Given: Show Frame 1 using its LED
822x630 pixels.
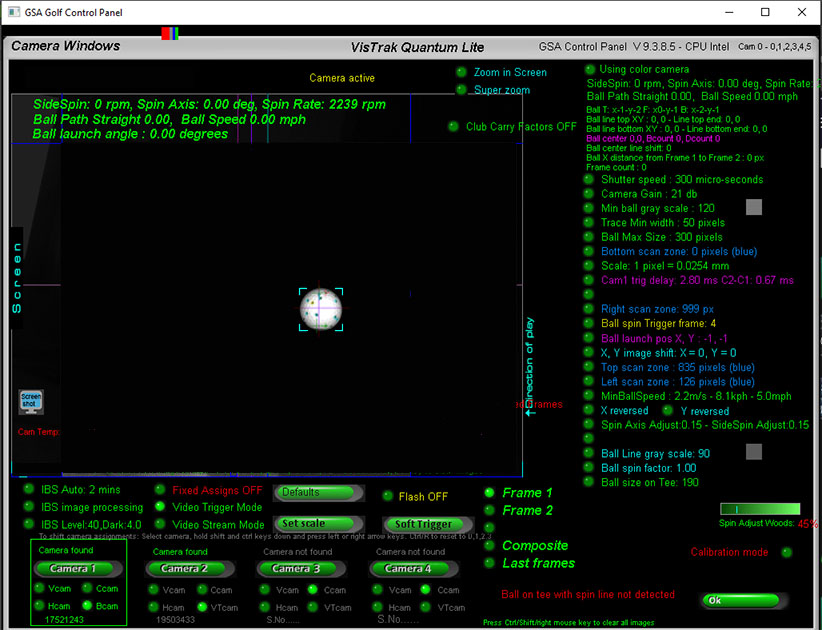Looking at the screenshot, I should coord(489,493).
